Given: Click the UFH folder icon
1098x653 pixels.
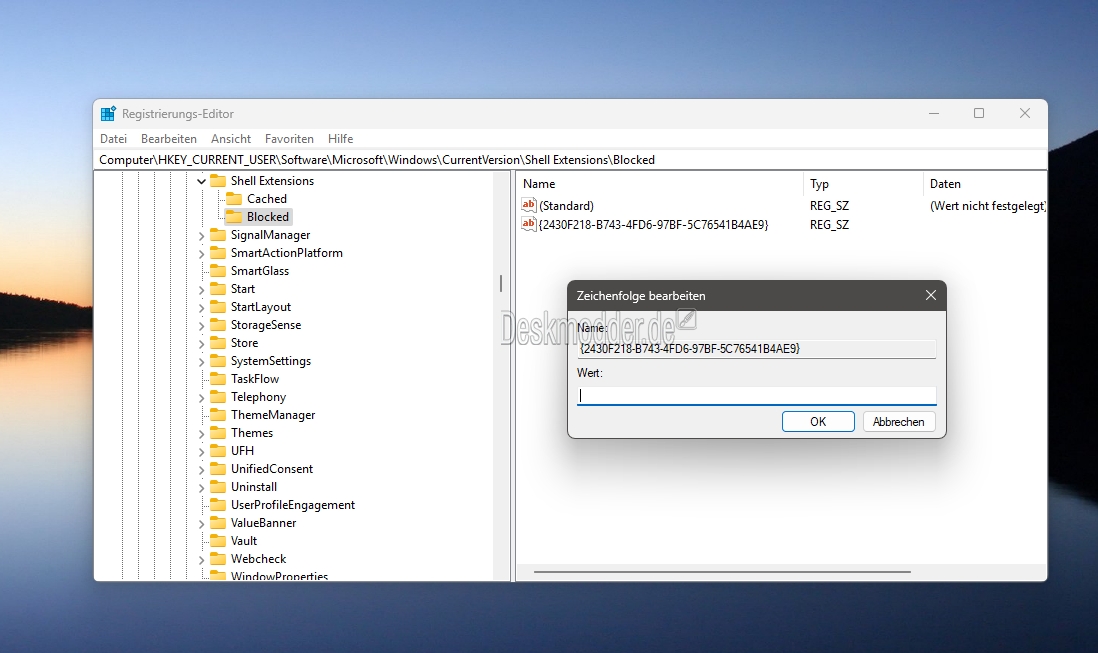Looking at the screenshot, I should [x=218, y=451].
